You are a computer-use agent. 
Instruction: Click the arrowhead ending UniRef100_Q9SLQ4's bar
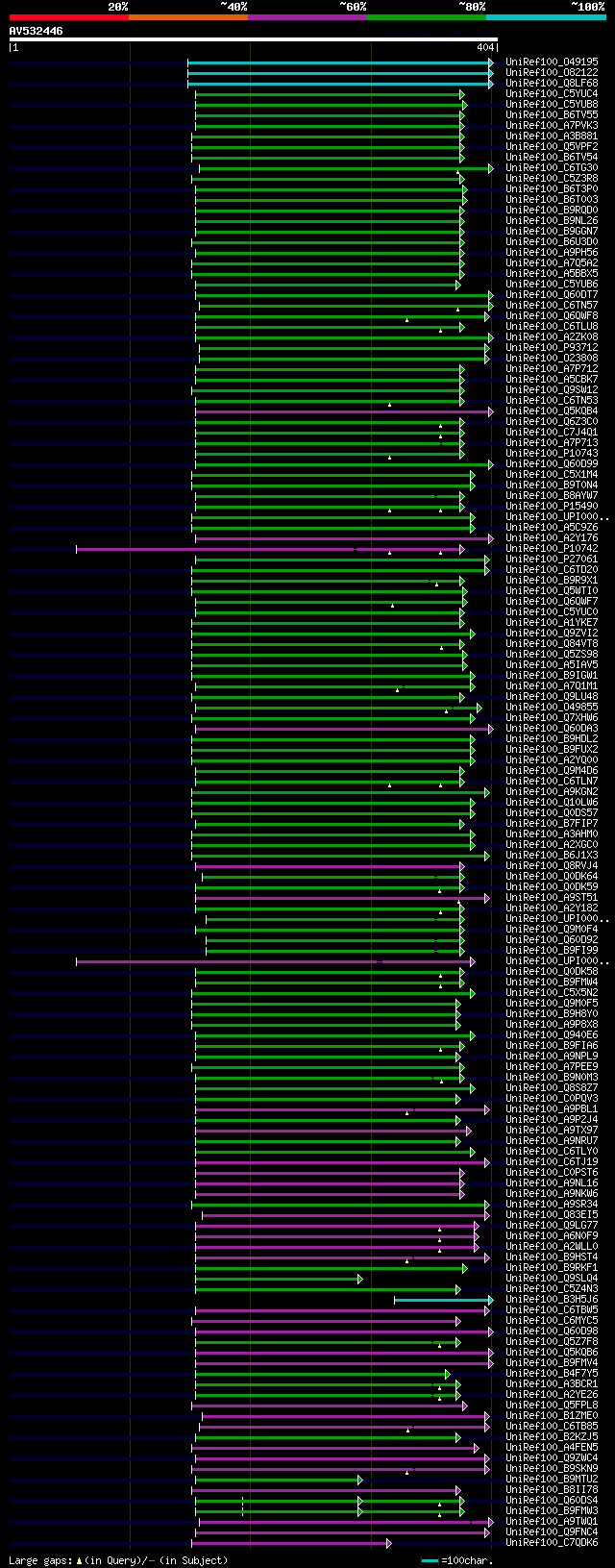(360, 1279)
